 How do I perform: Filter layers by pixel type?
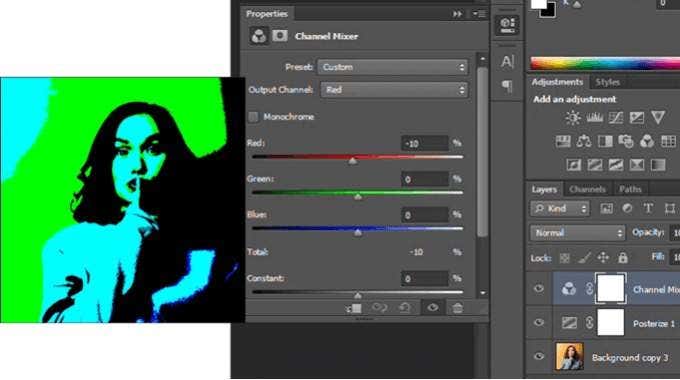click(x=606, y=209)
